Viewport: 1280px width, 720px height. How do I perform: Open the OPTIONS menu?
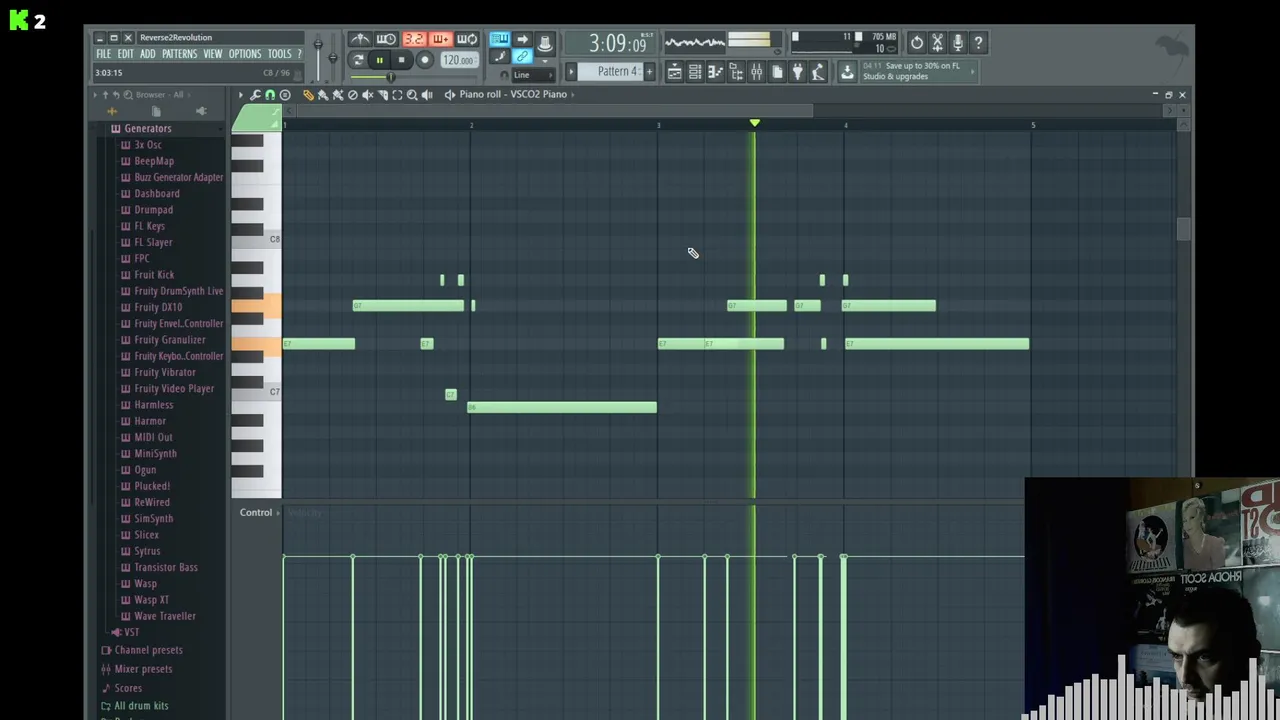click(x=244, y=54)
